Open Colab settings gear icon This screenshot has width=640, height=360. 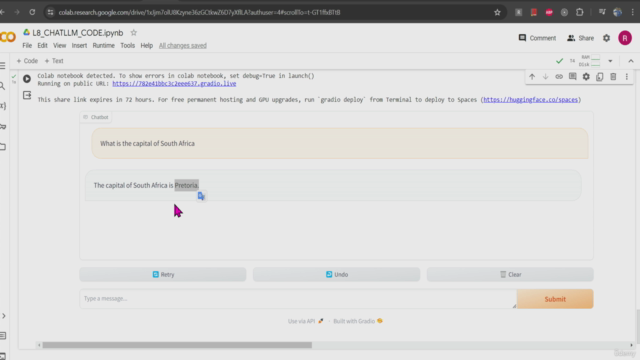pyautogui.click(x=607, y=38)
